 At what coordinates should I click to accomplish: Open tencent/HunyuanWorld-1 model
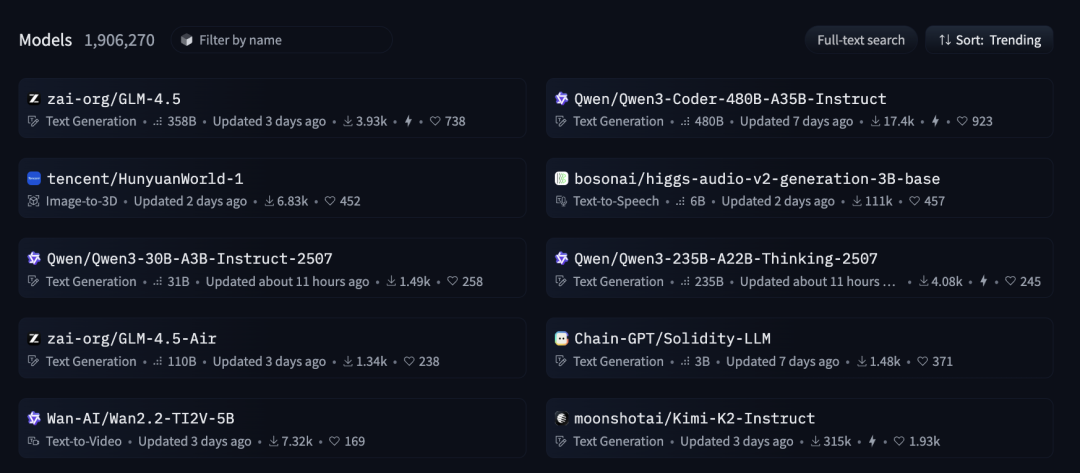click(272, 188)
